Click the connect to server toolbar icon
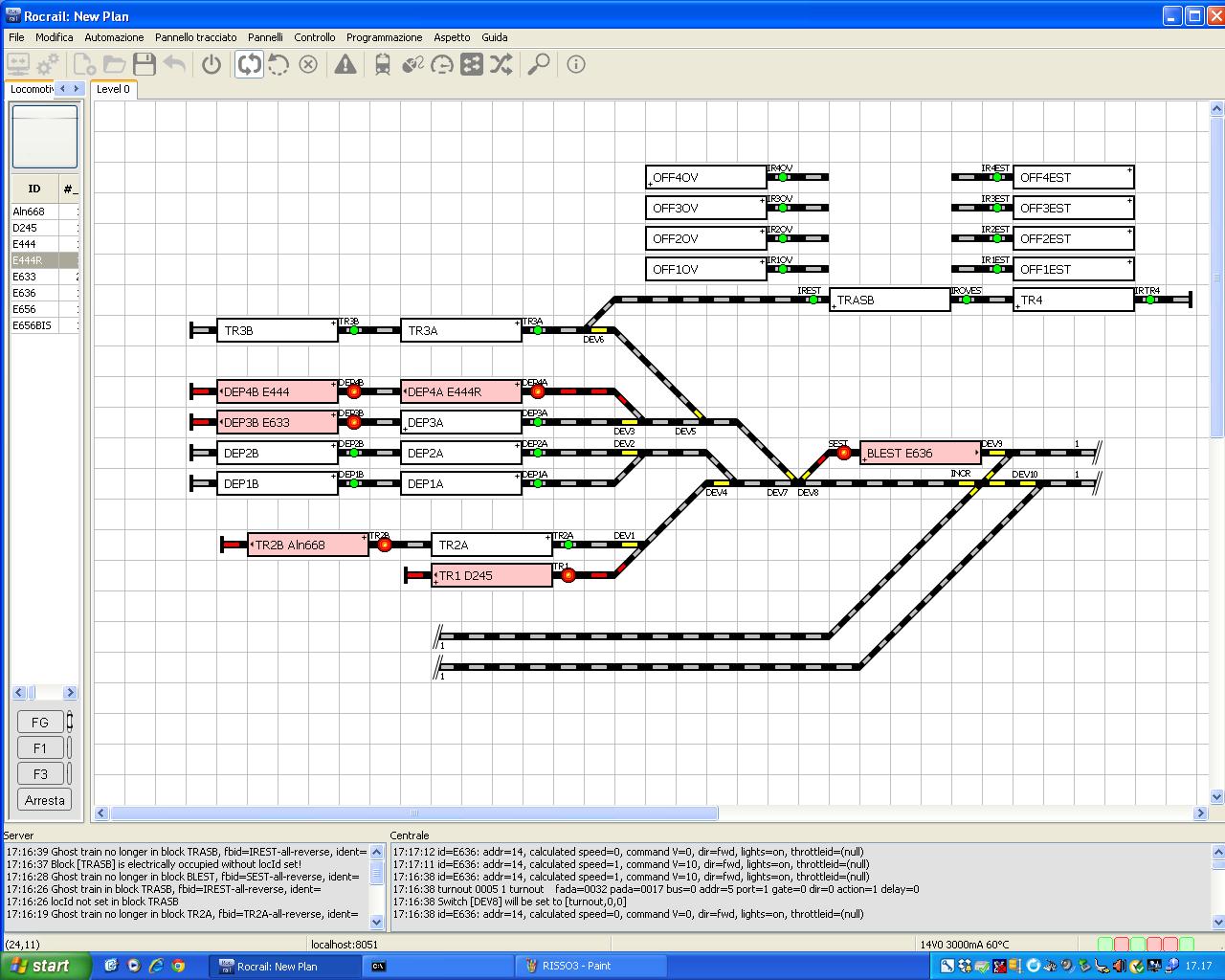This screenshot has width=1225, height=980. coord(18,65)
